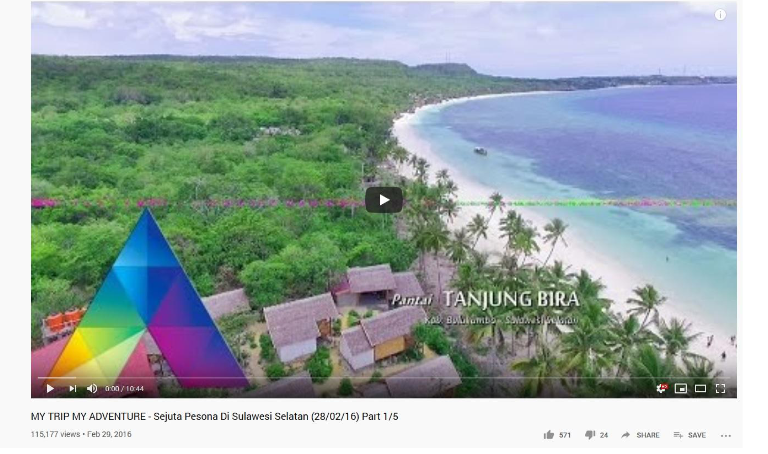The image size is (768, 454).
Task: Click the video progress bar
Action: pyautogui.click(x=384, y=378)
